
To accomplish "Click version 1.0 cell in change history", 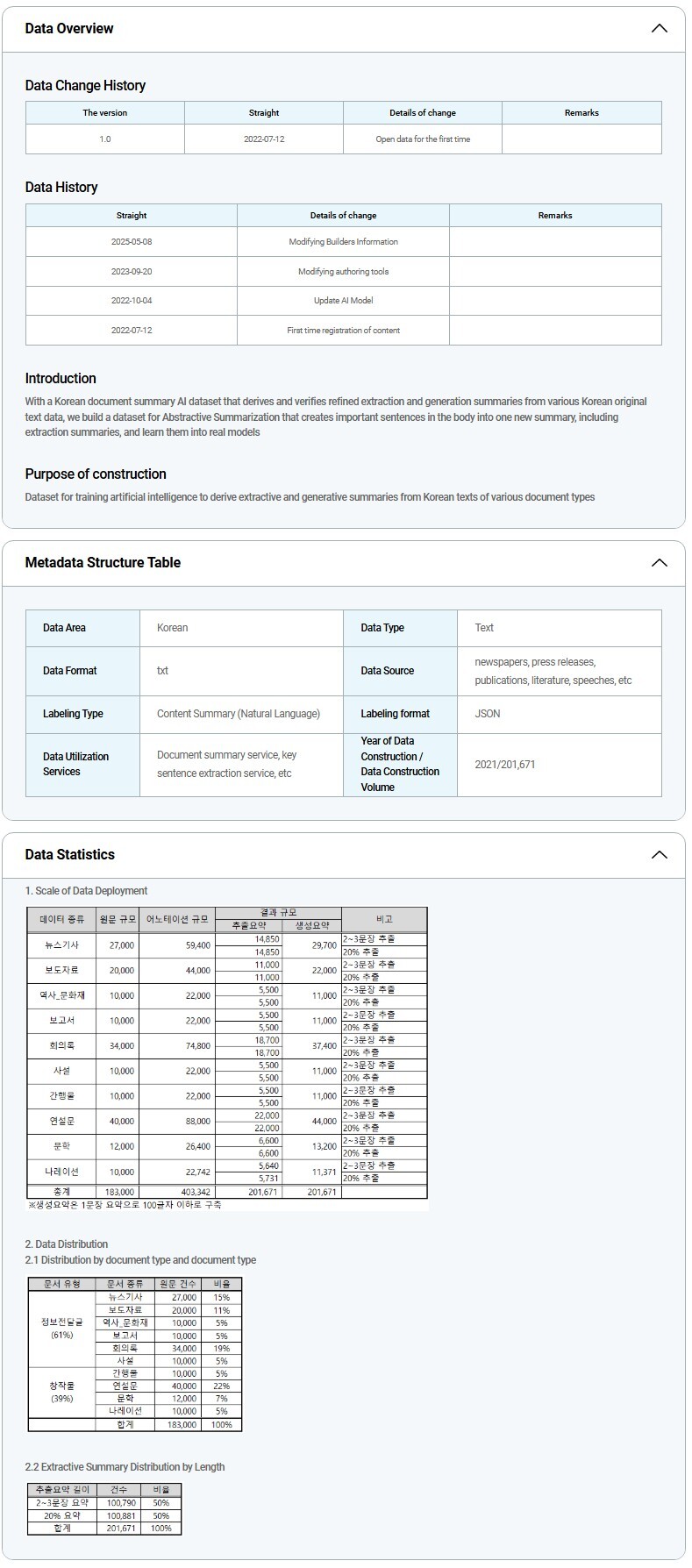I will 105,139.
